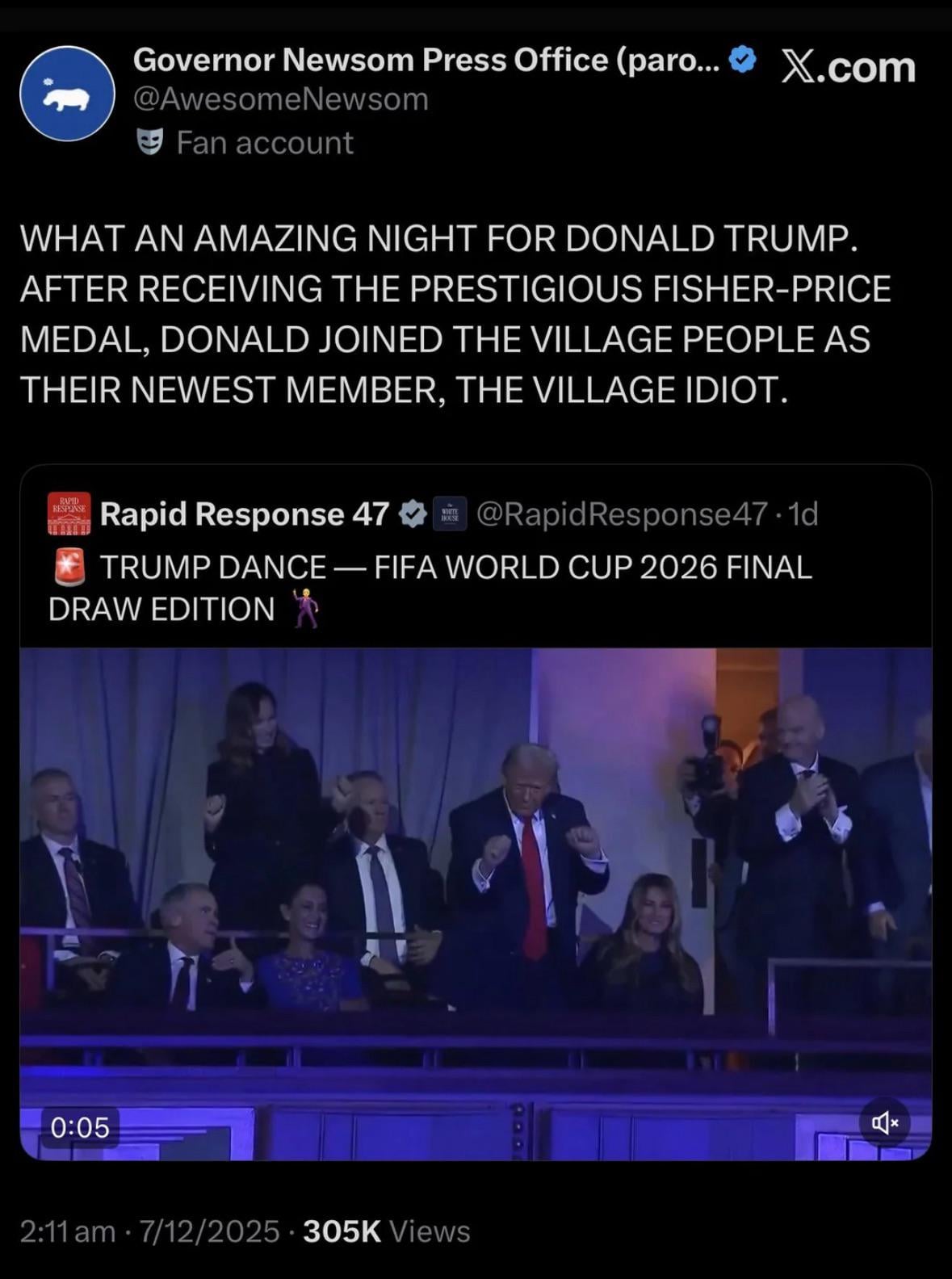Click the blue verified badge beside Governor Newsom
This screenshot has height=1279, width=952.
742,59
